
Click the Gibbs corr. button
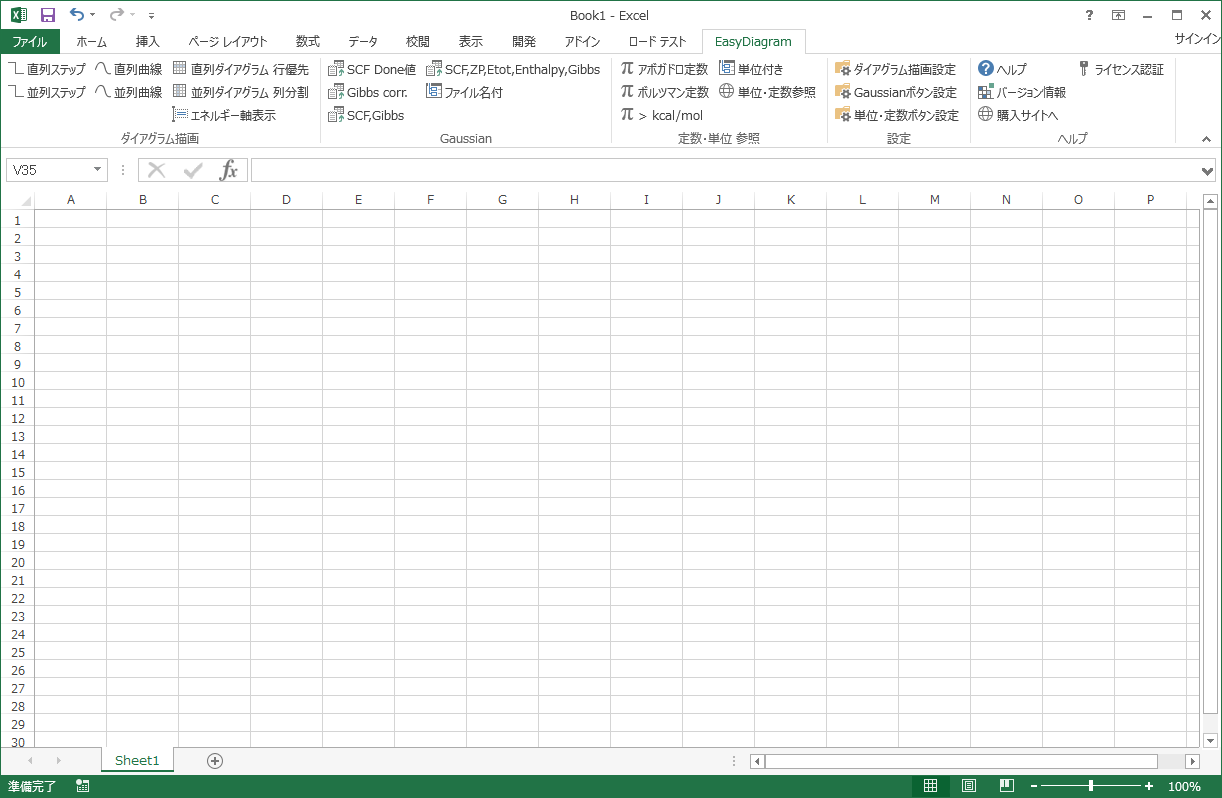coord(368,92)
